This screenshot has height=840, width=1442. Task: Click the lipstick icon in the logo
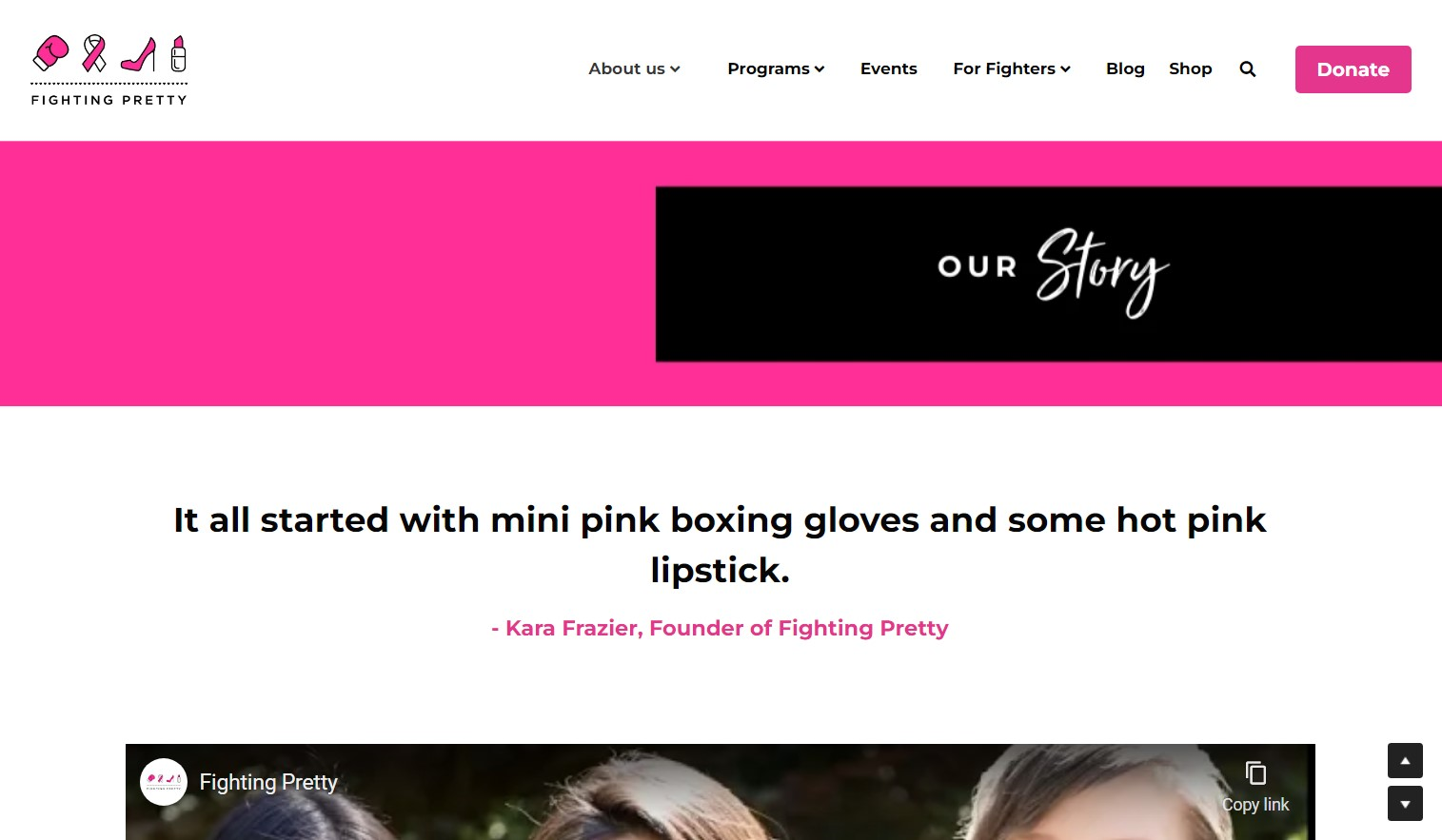click(x=178, y=54)
